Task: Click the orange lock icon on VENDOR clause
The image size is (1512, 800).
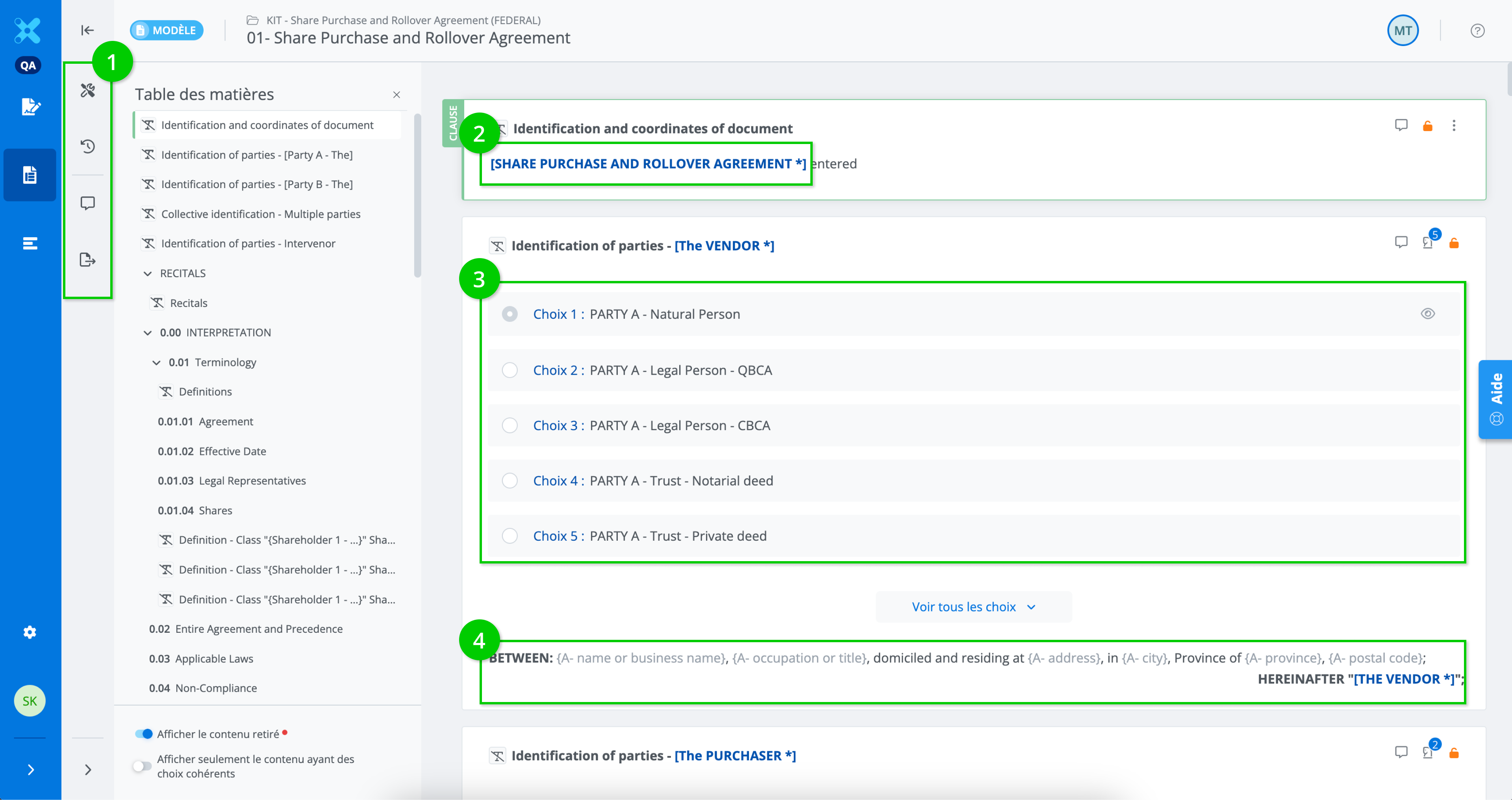Action: point(1454,244)
